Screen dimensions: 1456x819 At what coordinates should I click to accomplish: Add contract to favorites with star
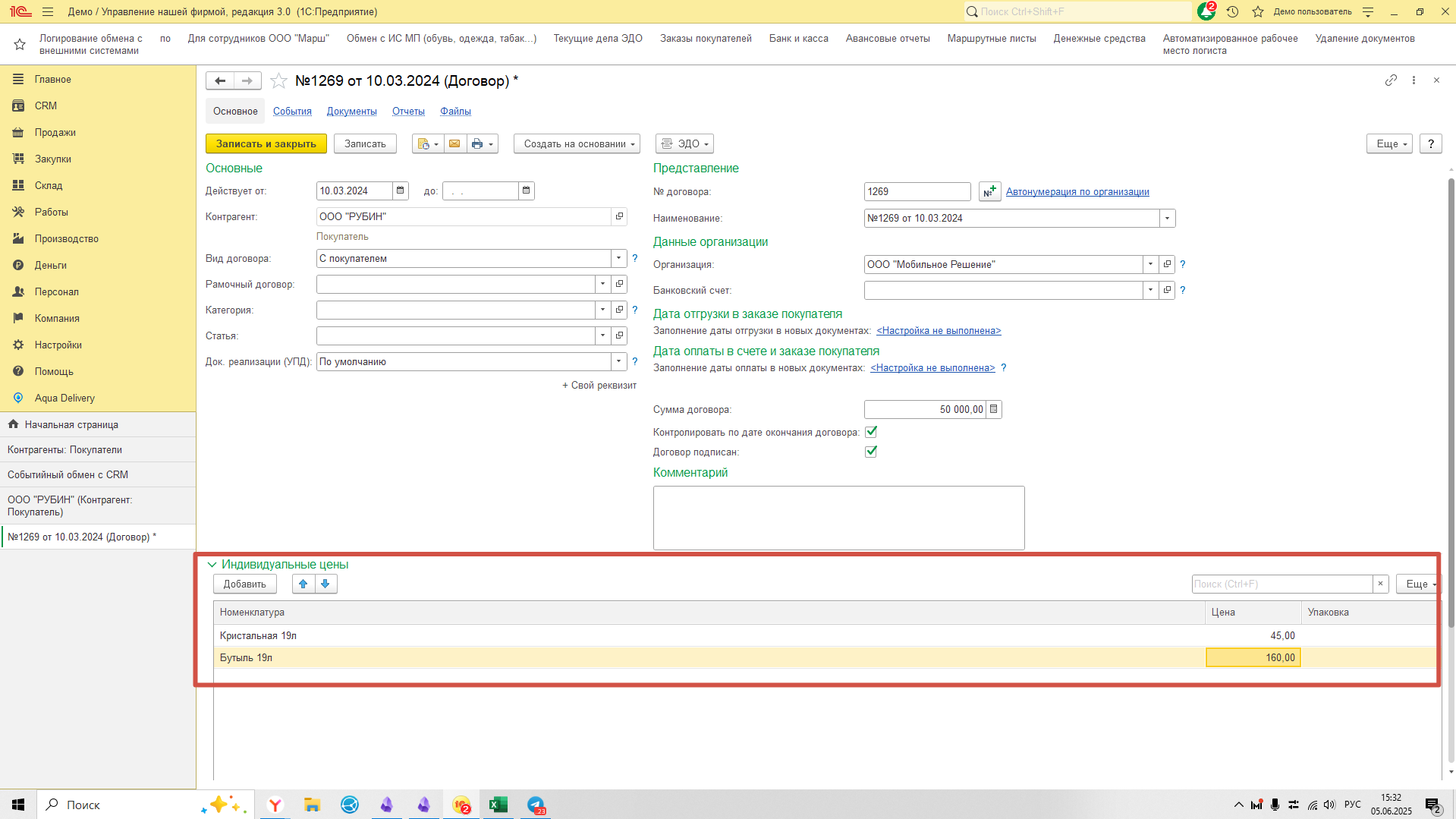tap(278, 80)
